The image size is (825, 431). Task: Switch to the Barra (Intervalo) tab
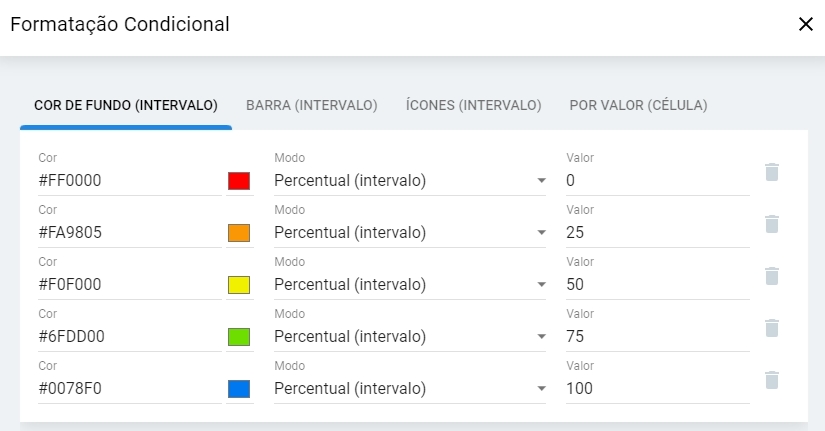[x=311, y=105]
